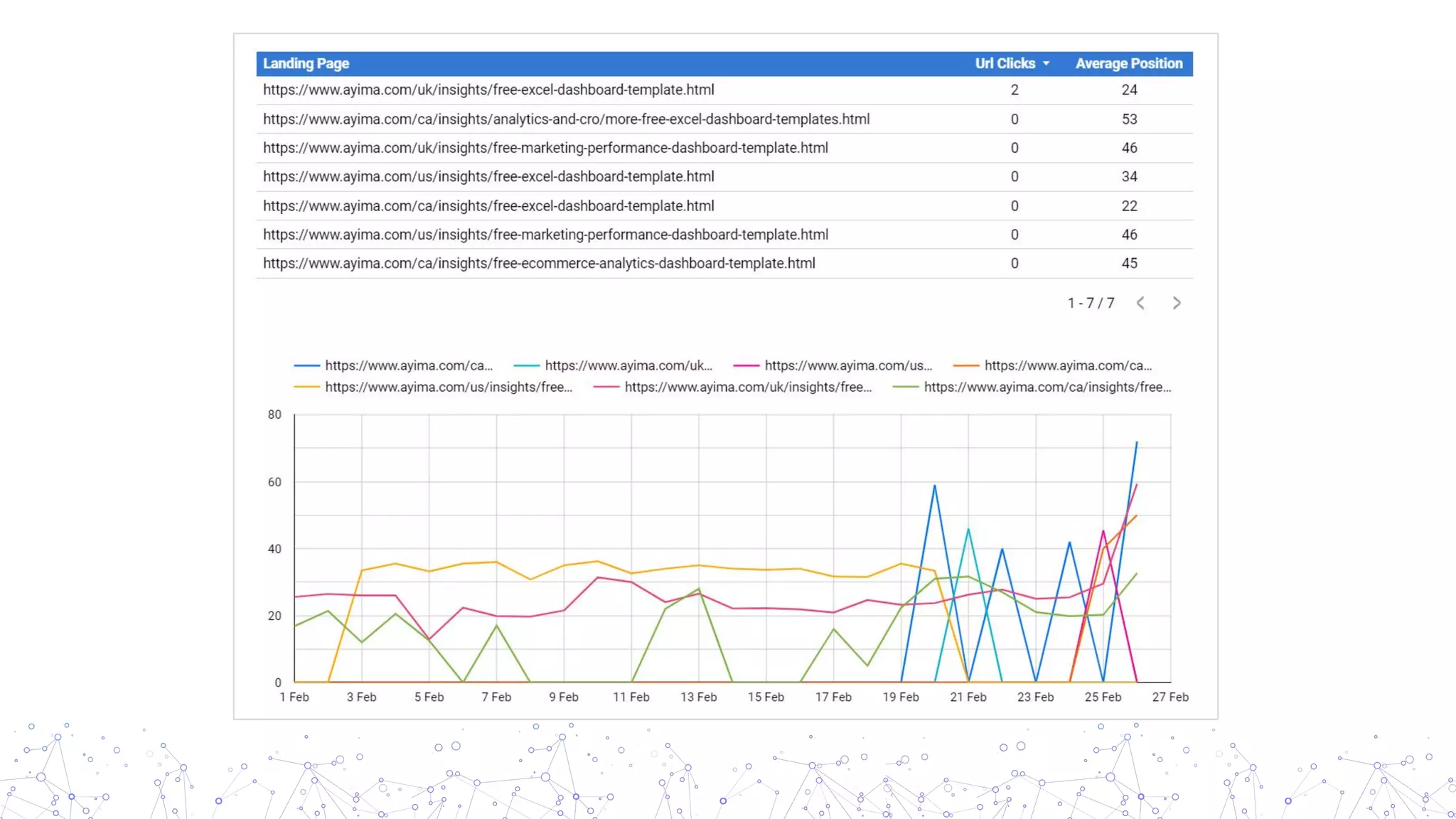Click the us free-excel-dashboard-template URL

point(488,176)
